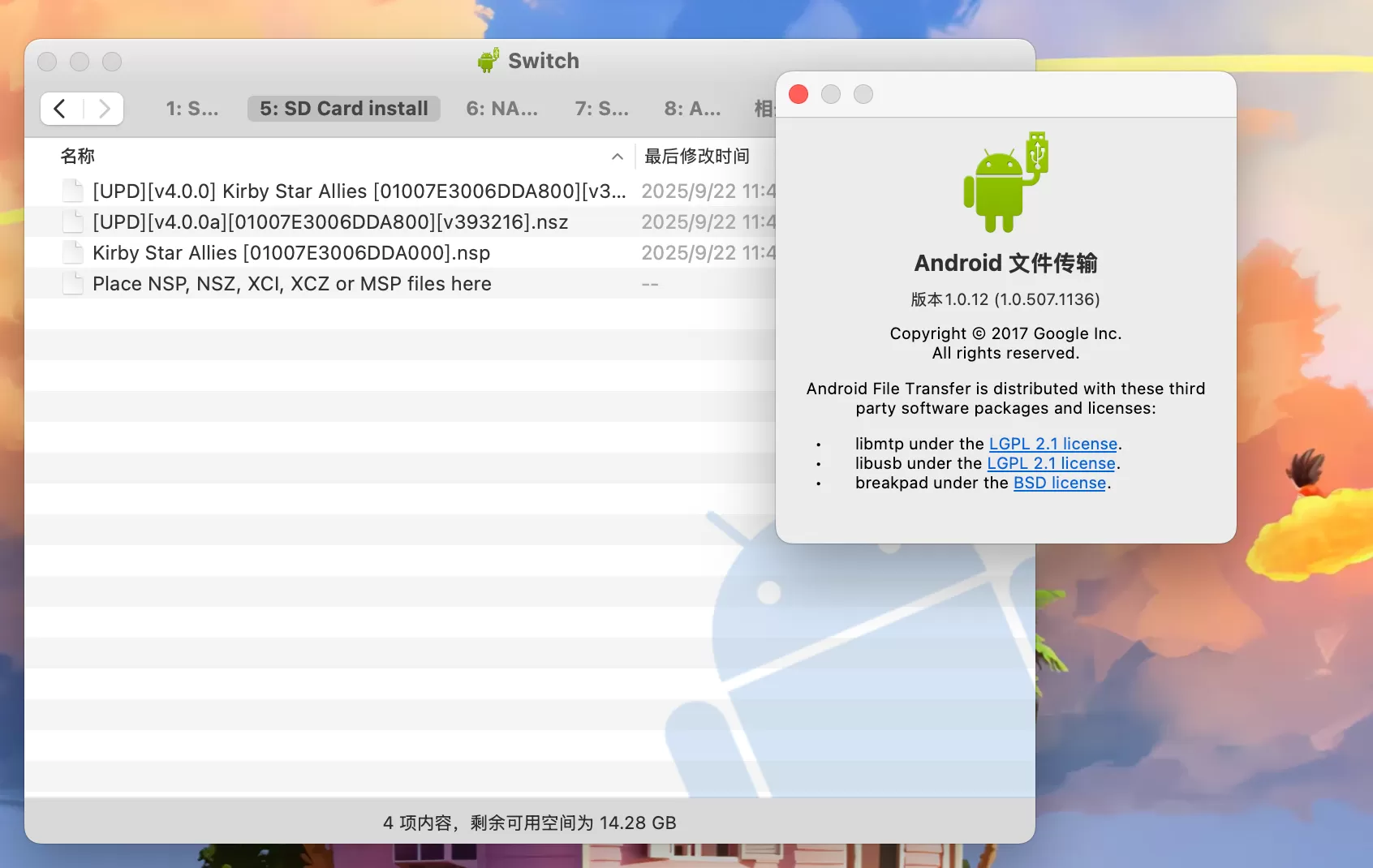Click the file icon of [UPD][v4.0.0a] .nsz entry
This screenshot has height=868, width=1373.
(x=73, y=221)
